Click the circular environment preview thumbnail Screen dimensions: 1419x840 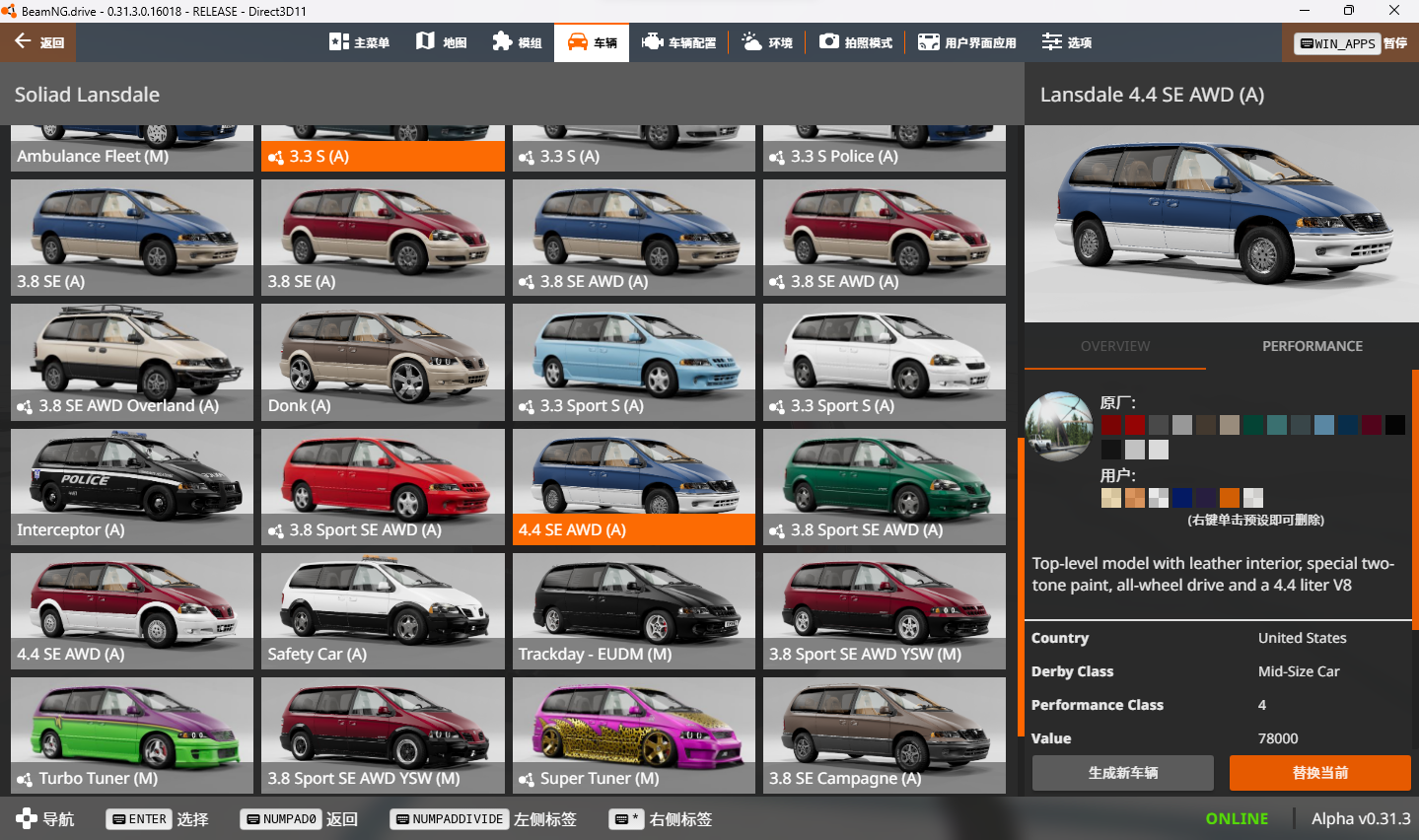[x=1059, y=426]
